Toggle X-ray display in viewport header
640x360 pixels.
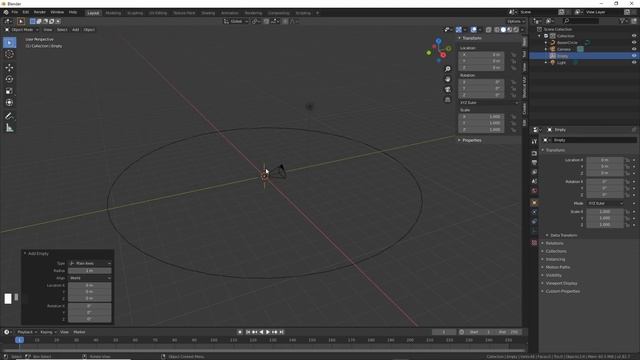489,30
